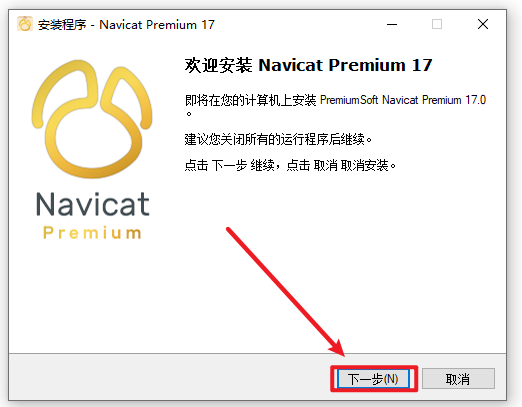Click the heading 欢迎安装 Navicat Premium 17
Viewport: 522px width, 407px height.
pyautogui.click(x=308, y=65)
